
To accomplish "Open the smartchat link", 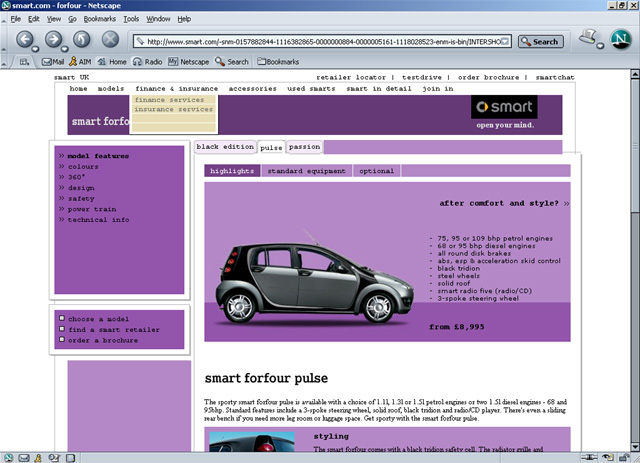I will point(555,77).
